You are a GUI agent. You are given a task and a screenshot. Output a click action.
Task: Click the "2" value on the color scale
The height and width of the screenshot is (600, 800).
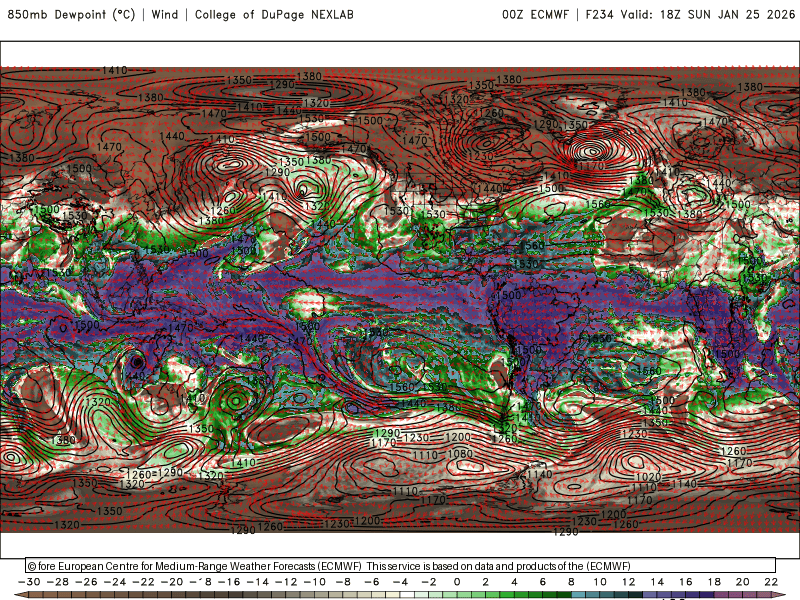486,582
